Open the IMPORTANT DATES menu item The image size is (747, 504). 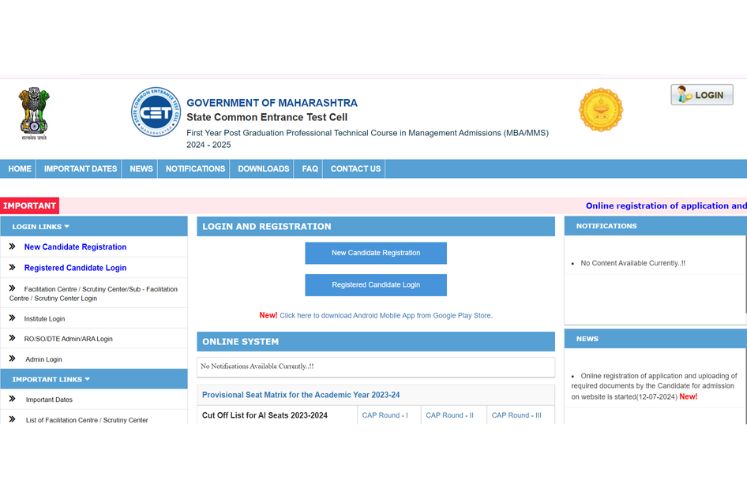[x=80, y=169]
